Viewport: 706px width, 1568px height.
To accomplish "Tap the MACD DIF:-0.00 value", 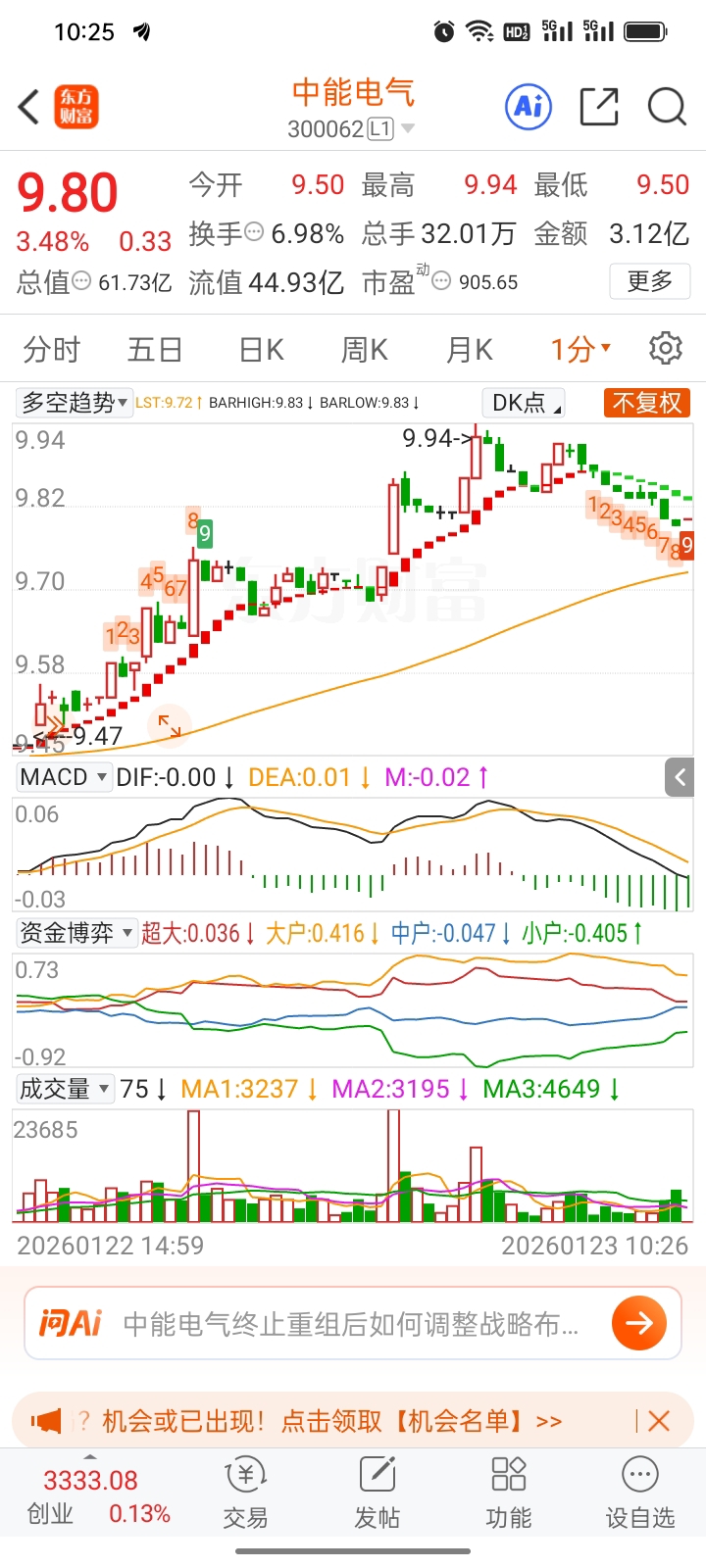I will click(x=174, y=778).
